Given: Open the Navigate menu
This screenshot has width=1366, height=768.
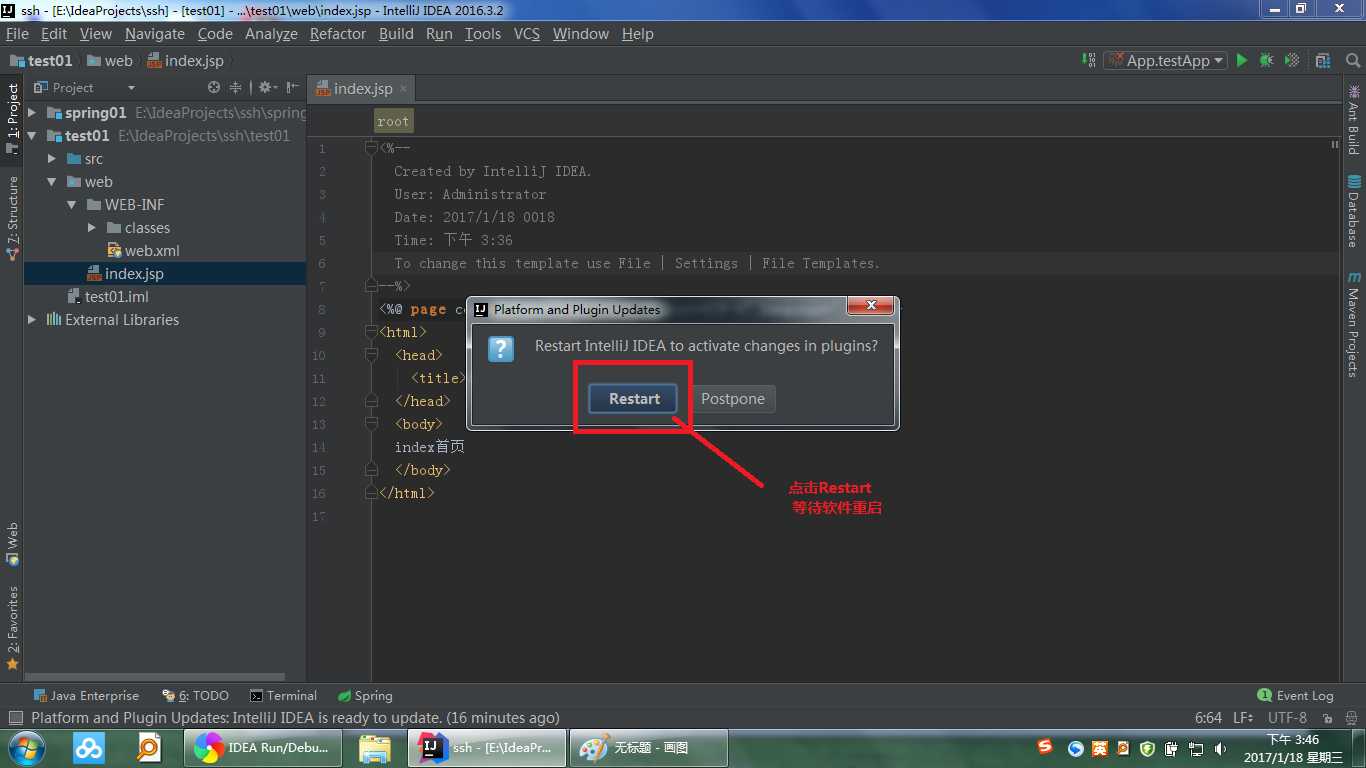Looking at the screenshot, I should pyautogui.click(x=154, y=33).
